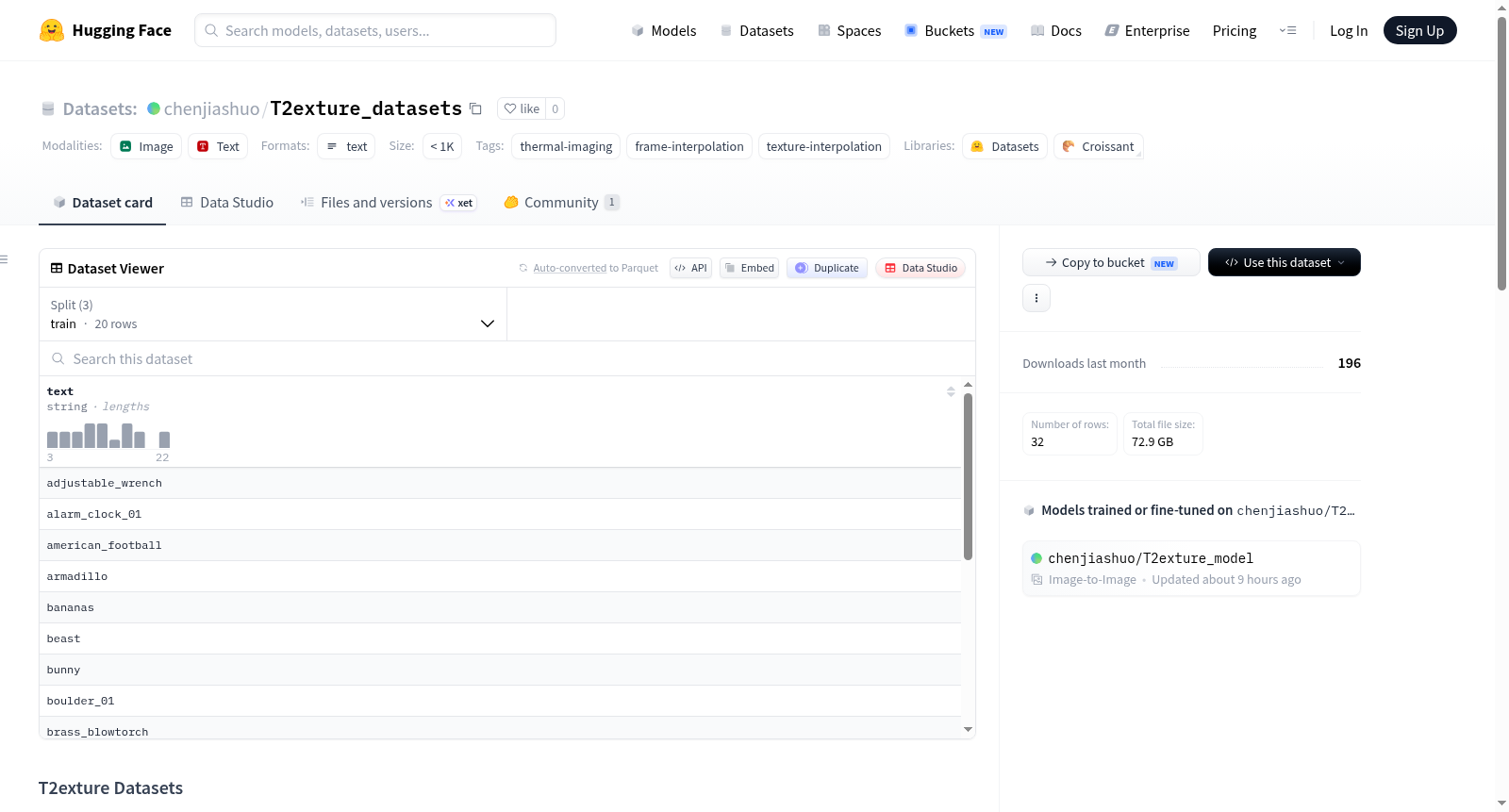The image size is (1509, 812).
Task: Click the Sign Up button
Action: (x=1419, y=30)
